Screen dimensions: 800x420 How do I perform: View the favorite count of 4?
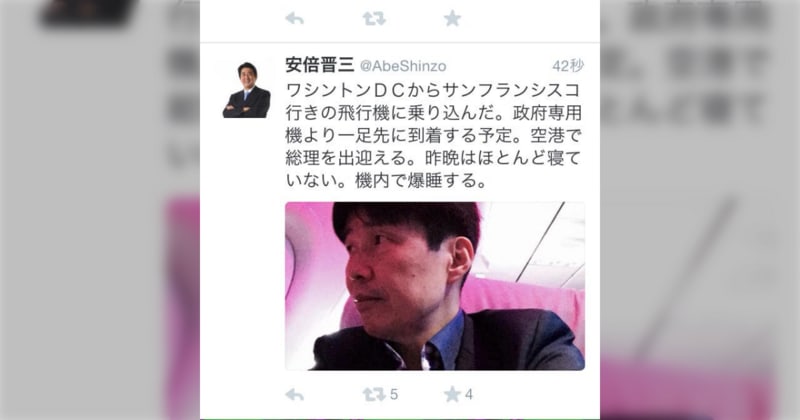click(x=469, y=394)
